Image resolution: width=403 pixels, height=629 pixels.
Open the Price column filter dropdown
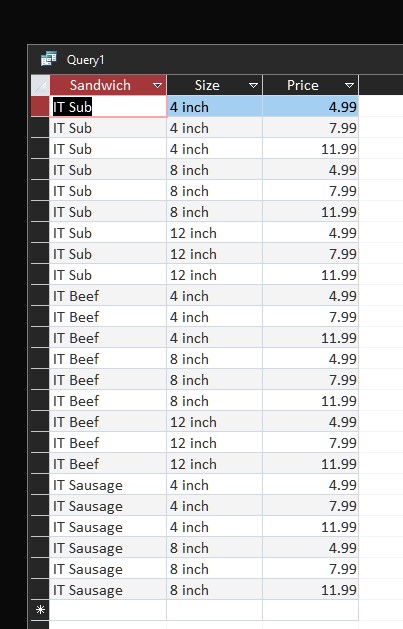click(x=349, y=85)
